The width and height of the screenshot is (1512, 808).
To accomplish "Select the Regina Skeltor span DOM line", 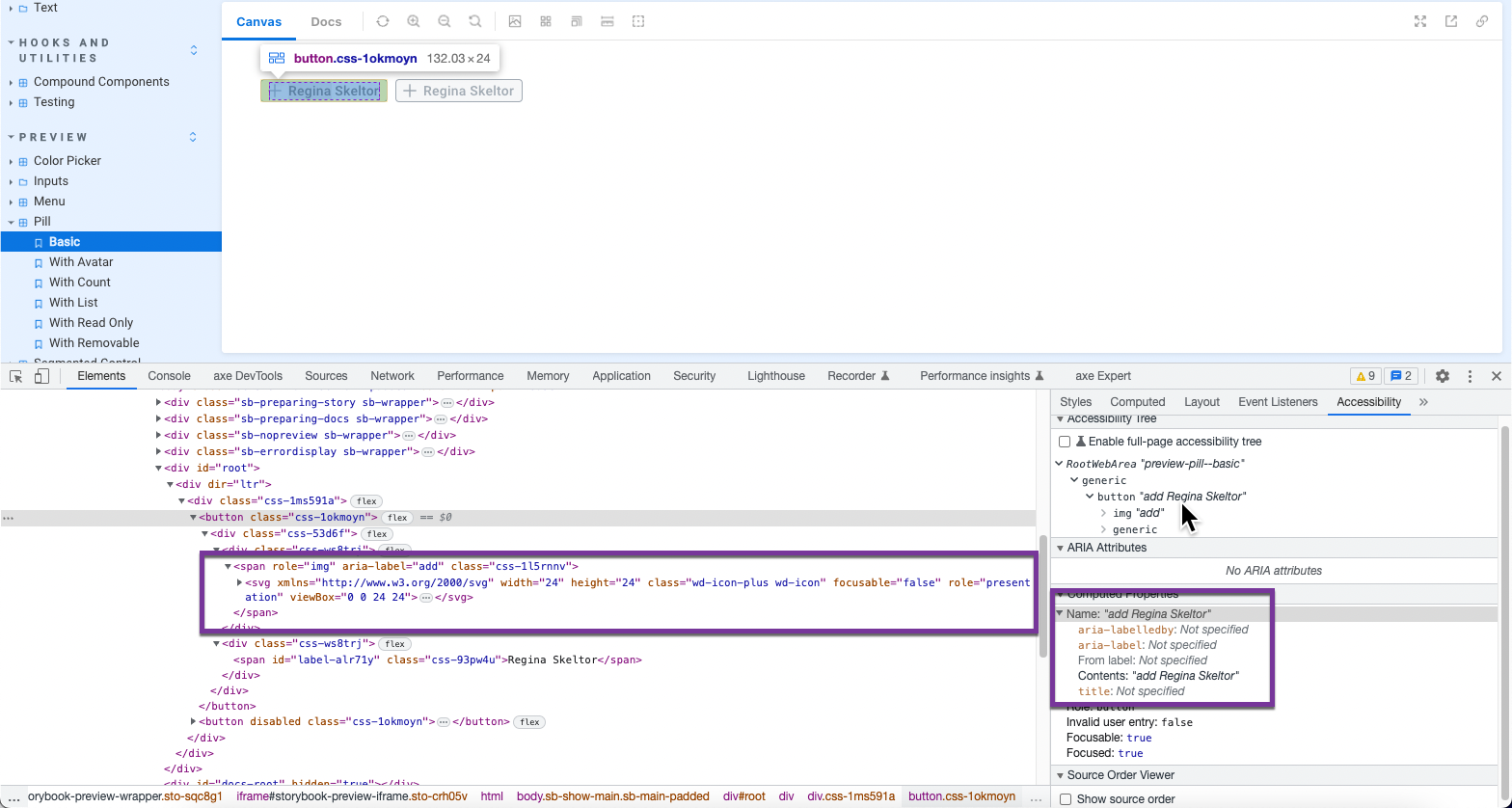I will point(438,660).
